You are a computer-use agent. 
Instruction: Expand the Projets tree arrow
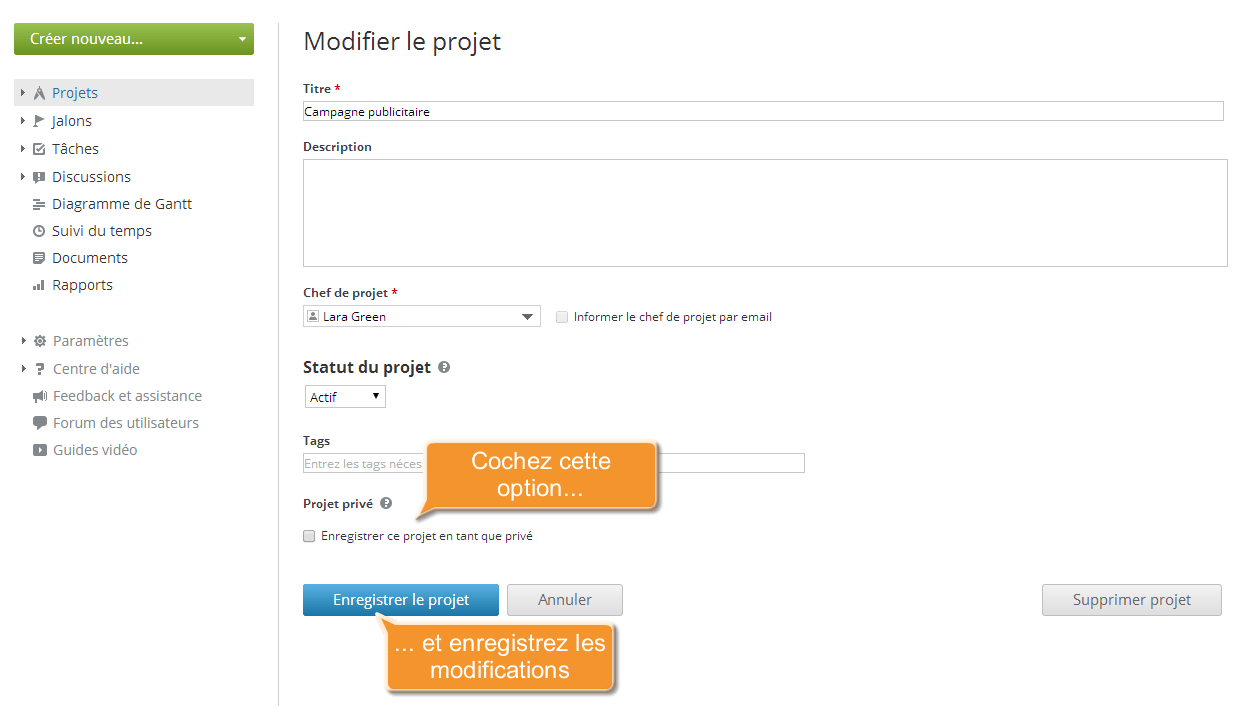(x=23, y=93)
